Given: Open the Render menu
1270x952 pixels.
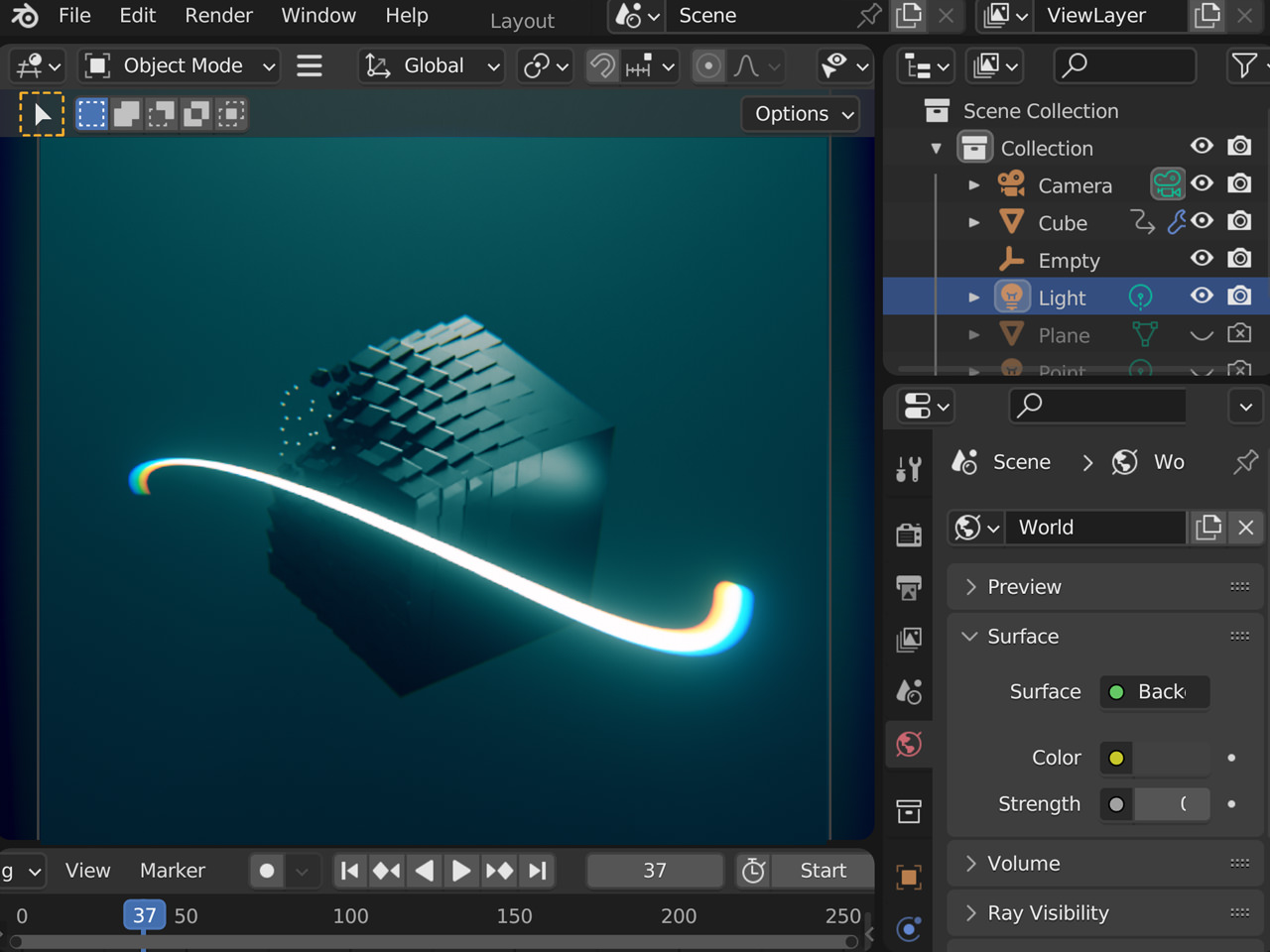Looking at the screenshot, I should point(218,16).
